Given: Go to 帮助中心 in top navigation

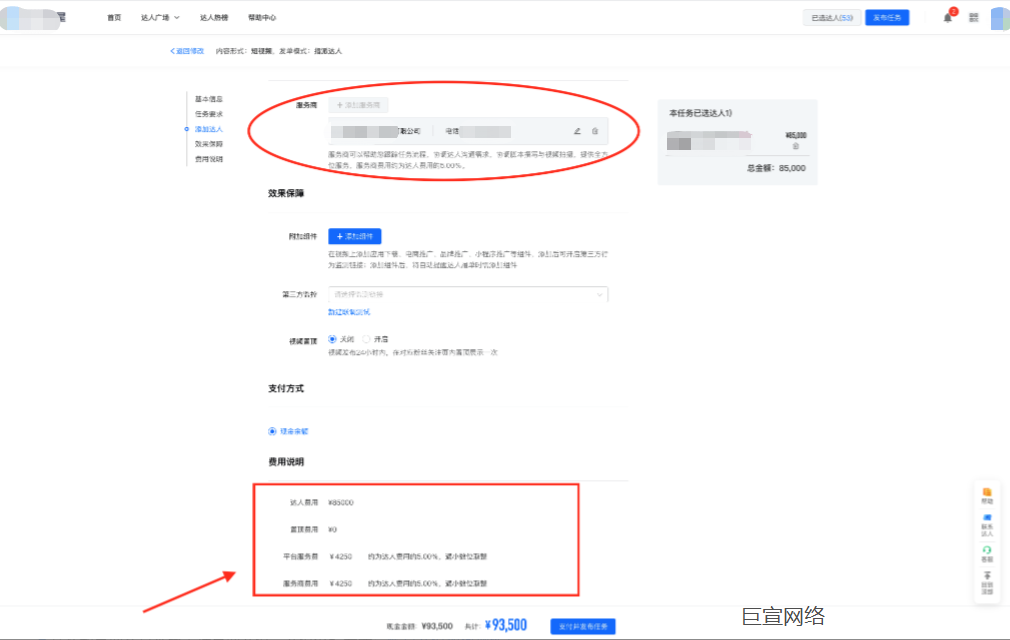Looking at the screenshot, I should pyautogui.click(x=262, y=18).
